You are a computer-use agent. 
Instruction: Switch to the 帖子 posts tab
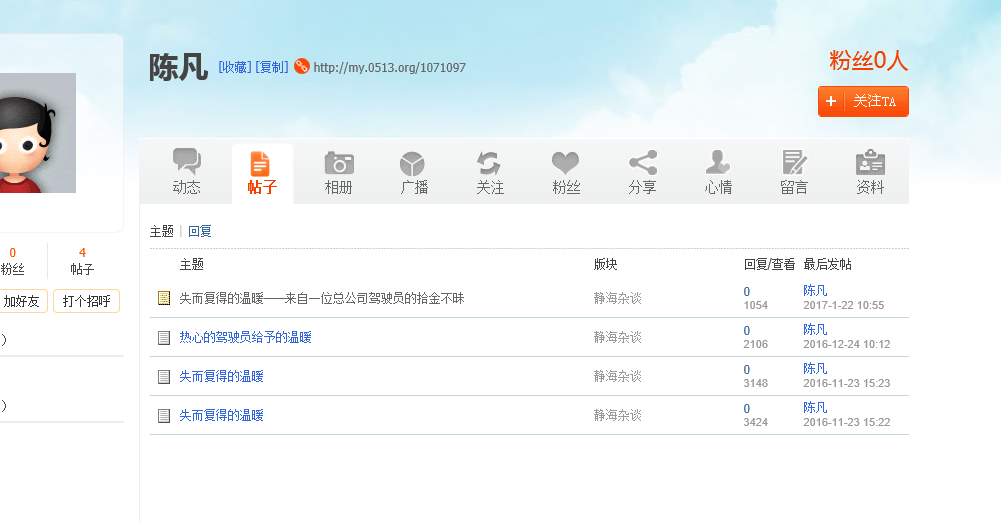[x=262, y=173]
